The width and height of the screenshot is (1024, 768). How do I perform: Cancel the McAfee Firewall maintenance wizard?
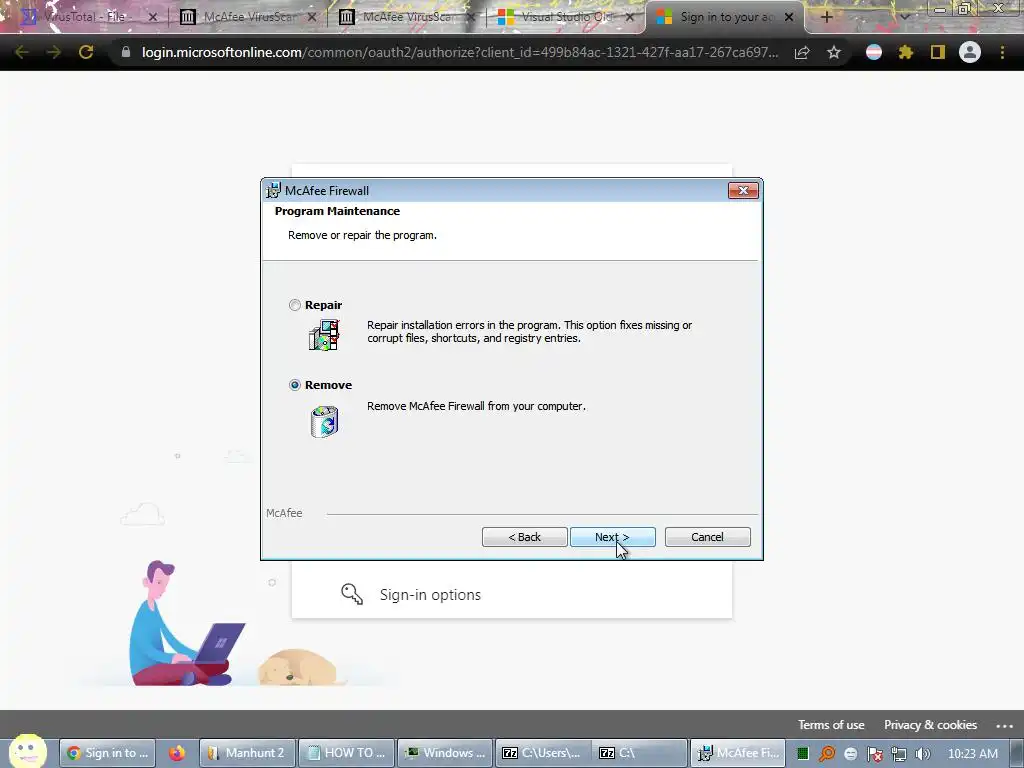[707, 537]
